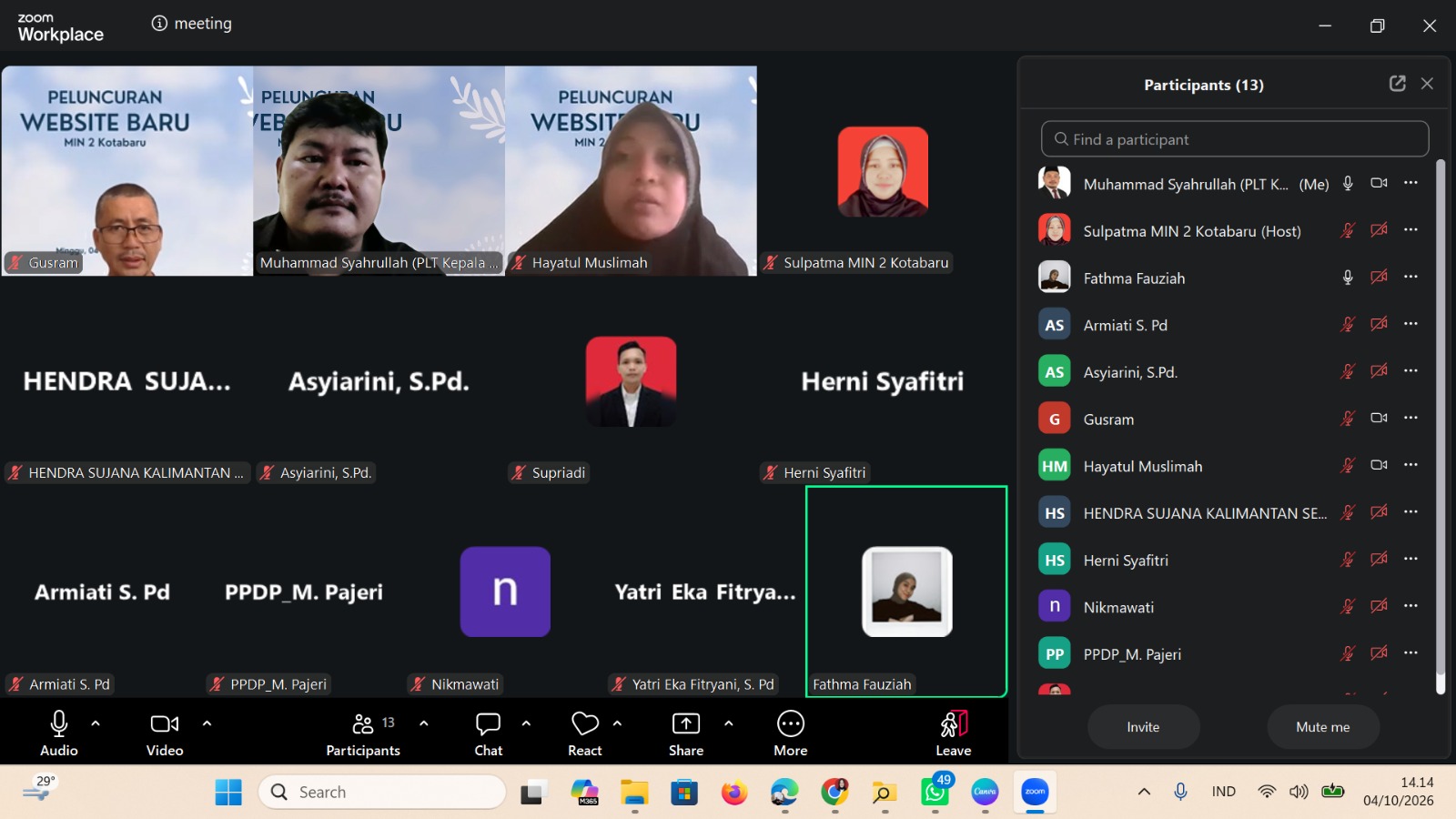Open meeting info icon
Screen dimensions: 1456x819
click(159, 24)
